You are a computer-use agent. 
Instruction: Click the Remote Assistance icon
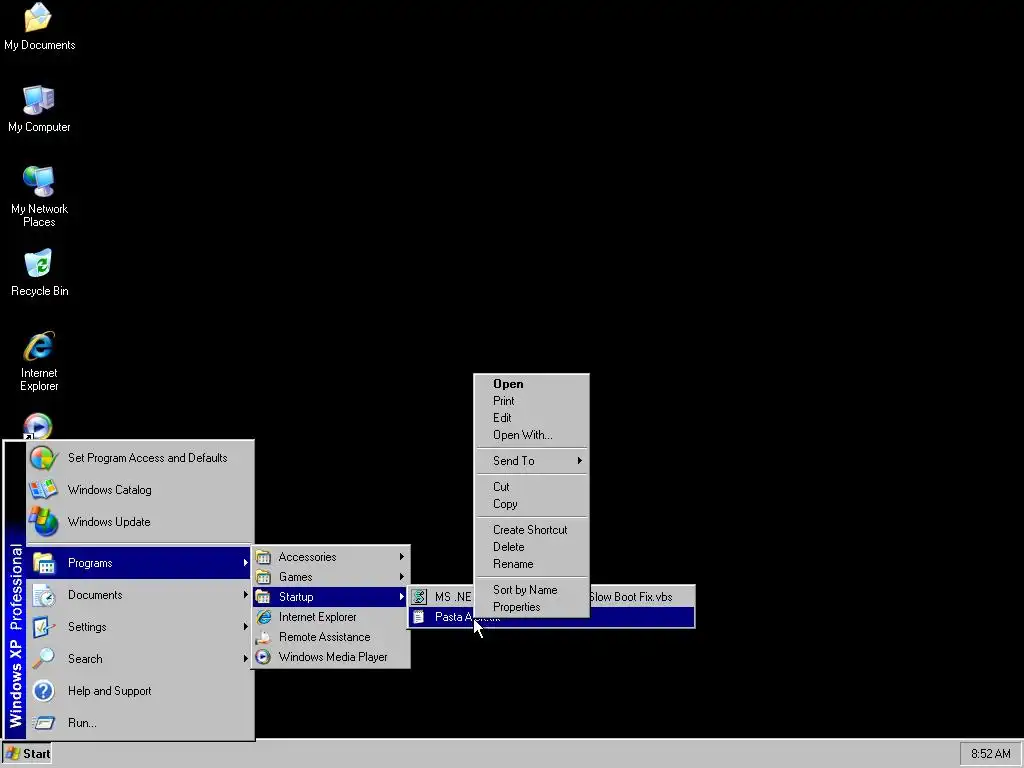[x=263, y=637]
